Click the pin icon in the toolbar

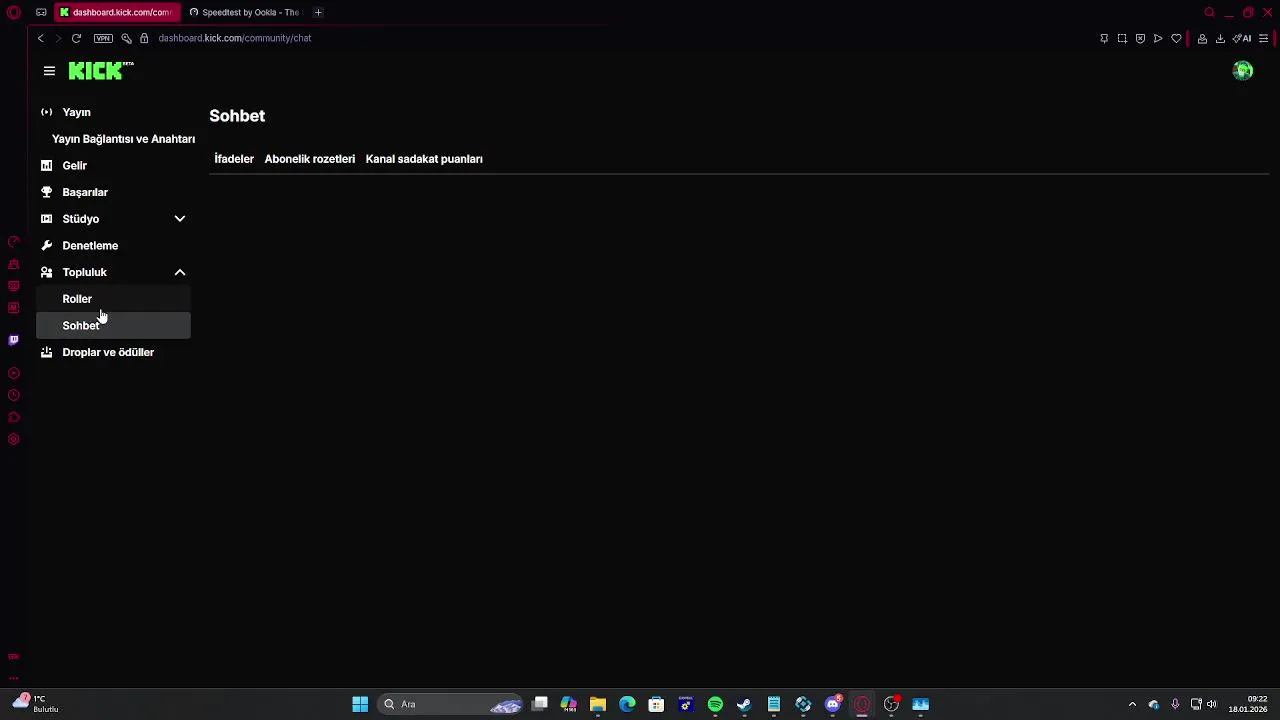tap(1104, 38)
